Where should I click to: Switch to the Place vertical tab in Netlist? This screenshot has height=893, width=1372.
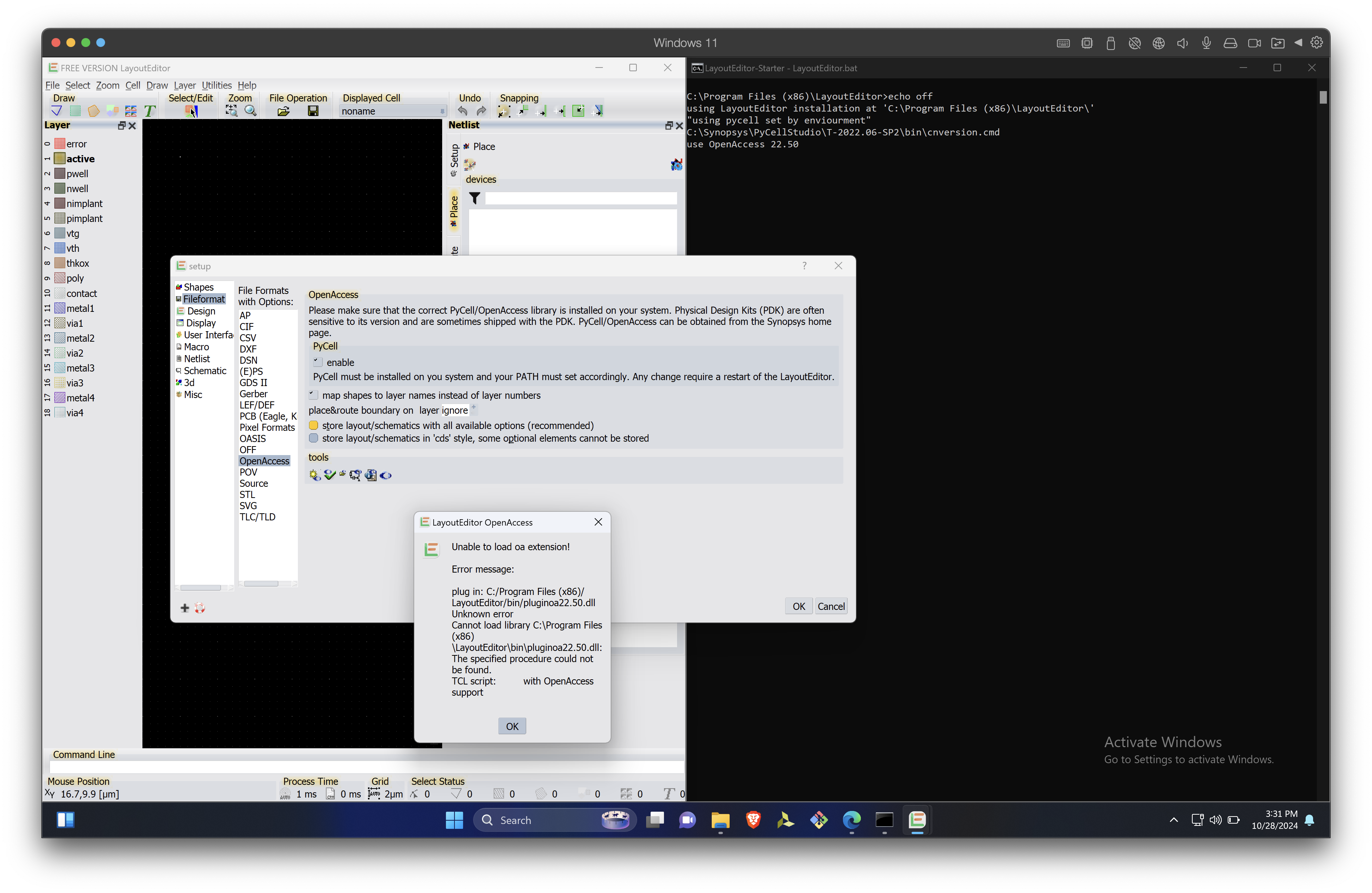454,210
